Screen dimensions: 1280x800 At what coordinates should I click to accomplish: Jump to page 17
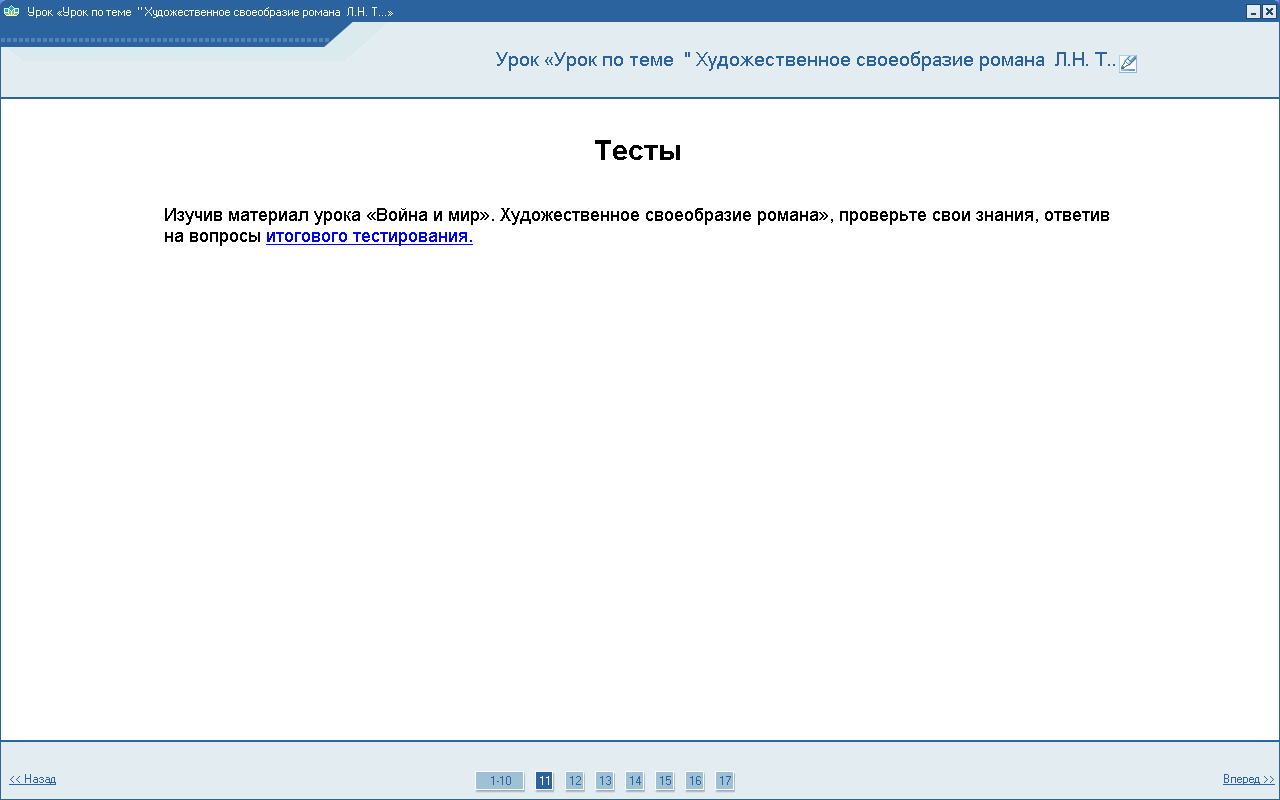coord(724,781)
